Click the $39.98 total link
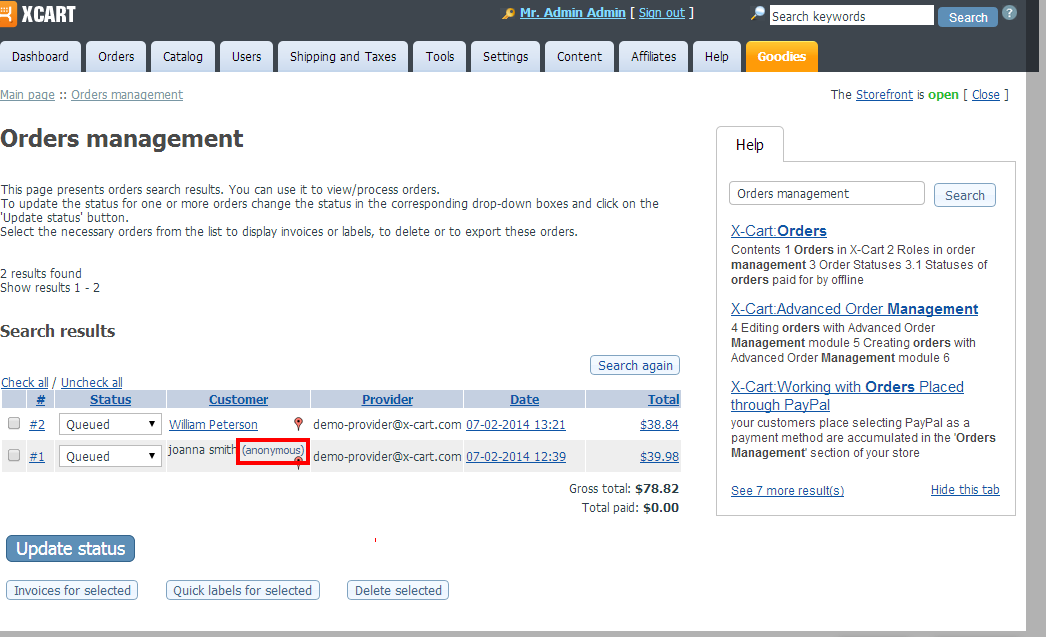 [659, 456]
